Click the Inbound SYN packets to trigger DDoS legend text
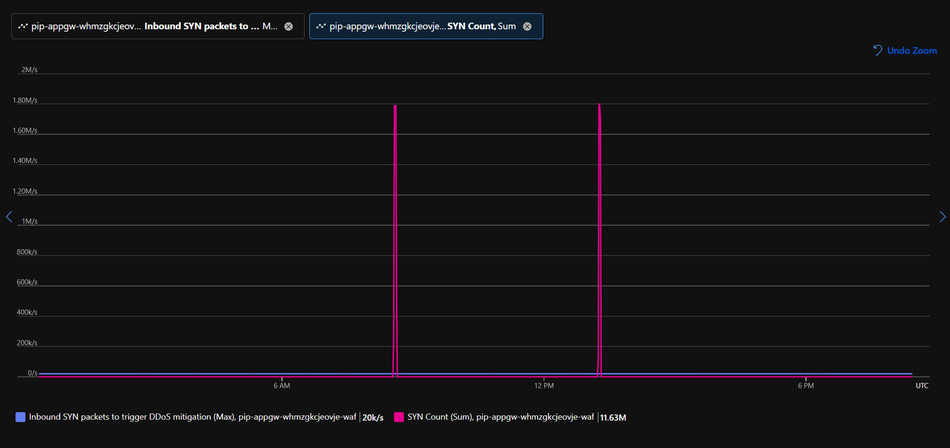 pos(193,417)
